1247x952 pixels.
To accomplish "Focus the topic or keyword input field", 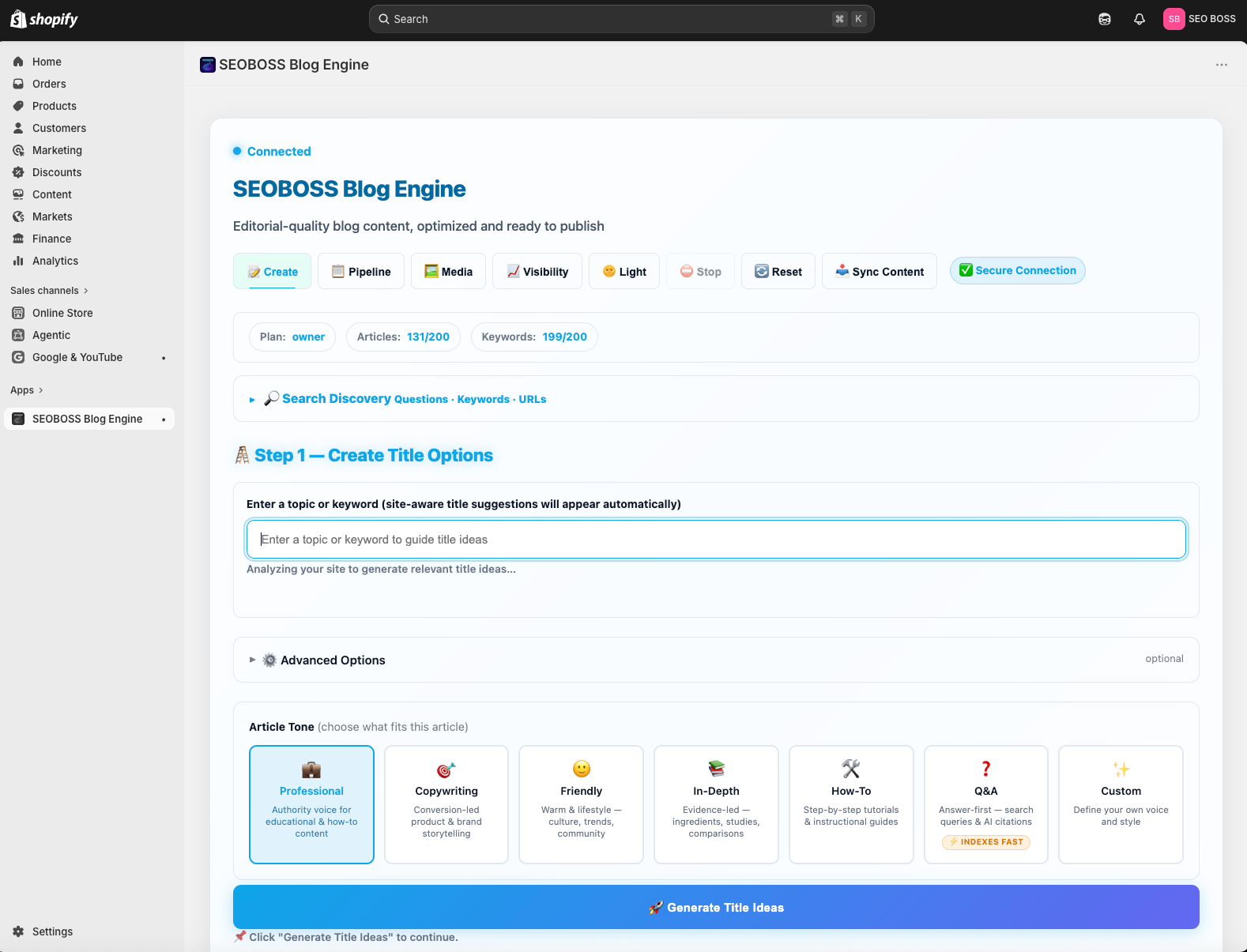I will (716, 540).
